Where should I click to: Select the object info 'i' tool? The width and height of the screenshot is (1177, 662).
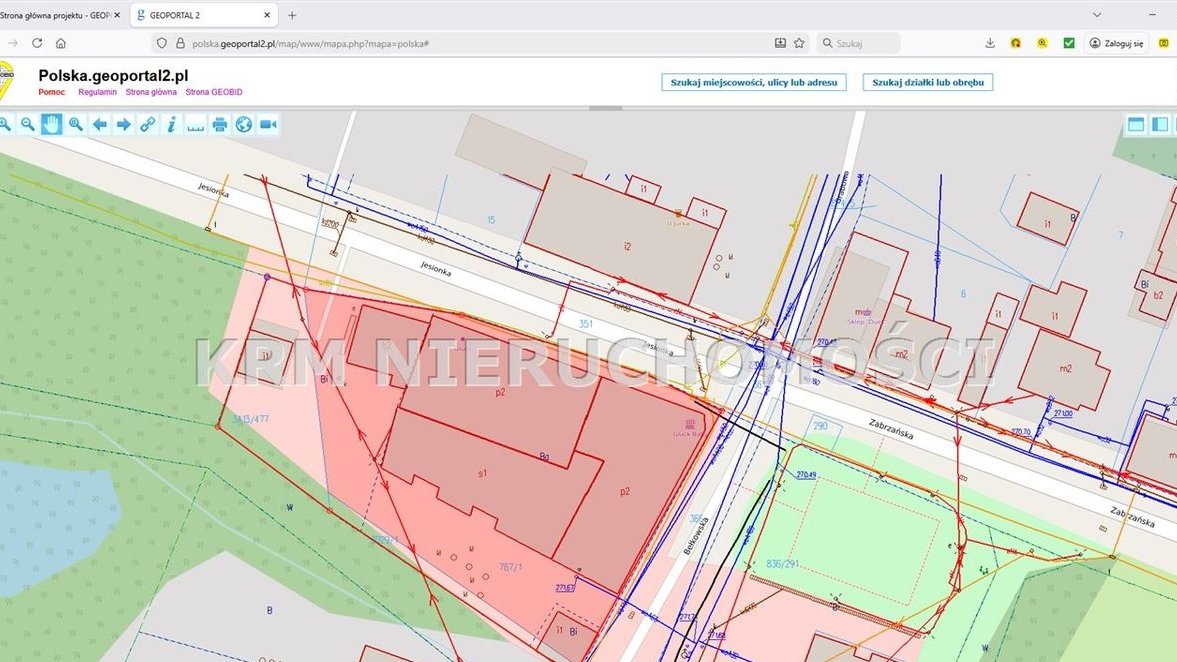point(171,124)
